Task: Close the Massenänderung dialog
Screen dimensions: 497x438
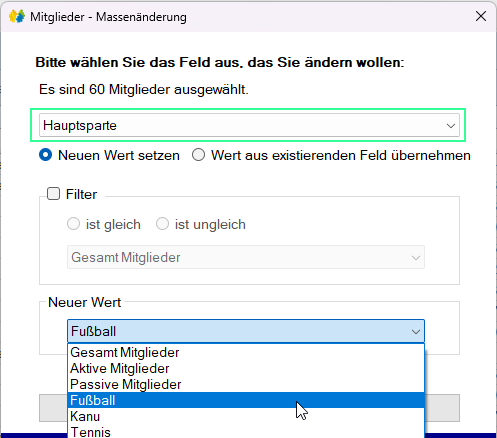Action: tap(481, 16)
